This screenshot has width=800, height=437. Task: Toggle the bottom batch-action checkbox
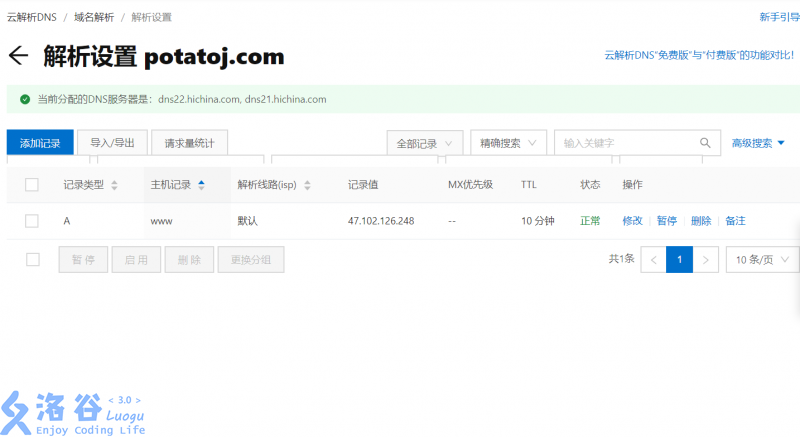[x=32, y=260]
